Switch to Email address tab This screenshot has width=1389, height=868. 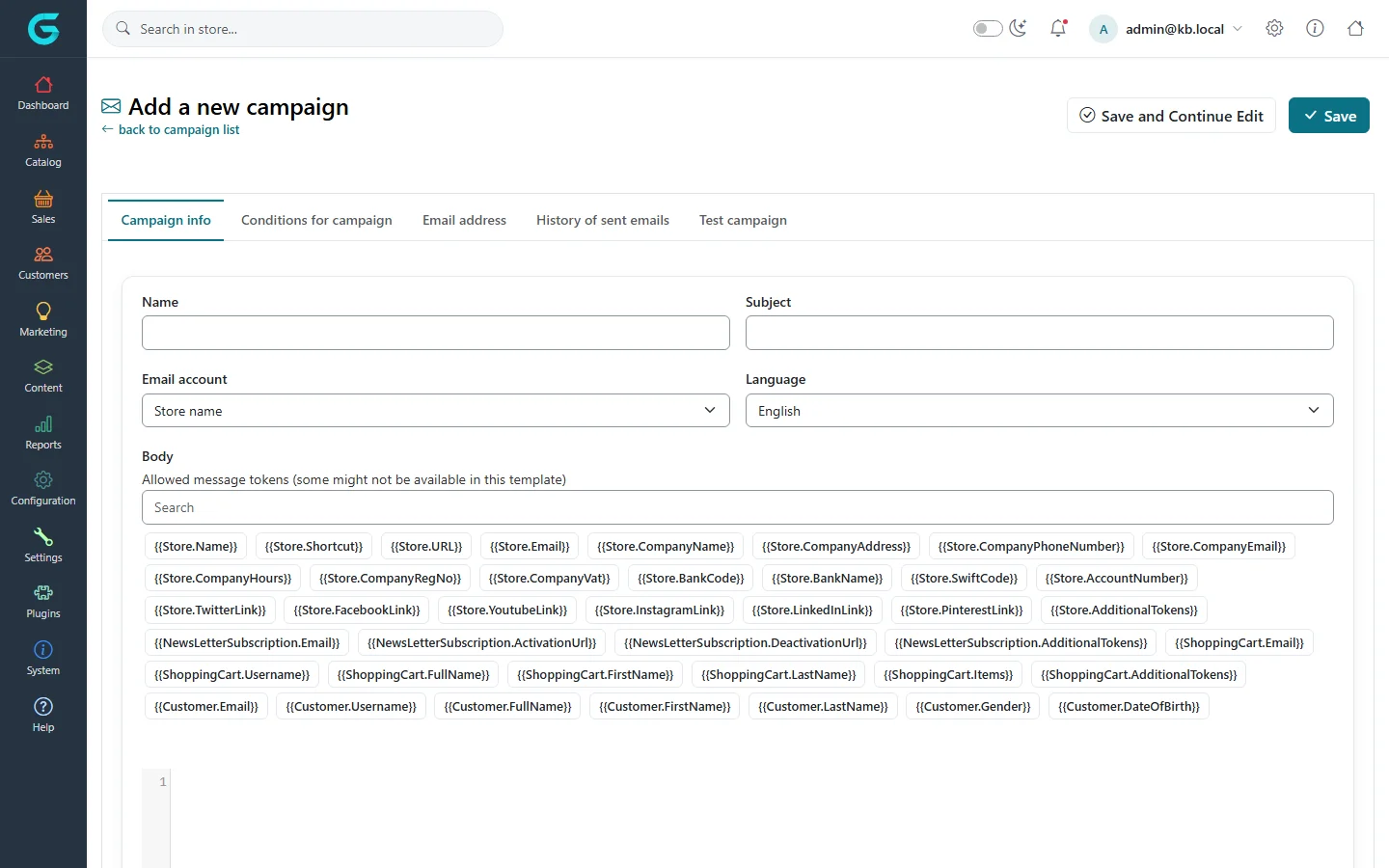[464, 220]
